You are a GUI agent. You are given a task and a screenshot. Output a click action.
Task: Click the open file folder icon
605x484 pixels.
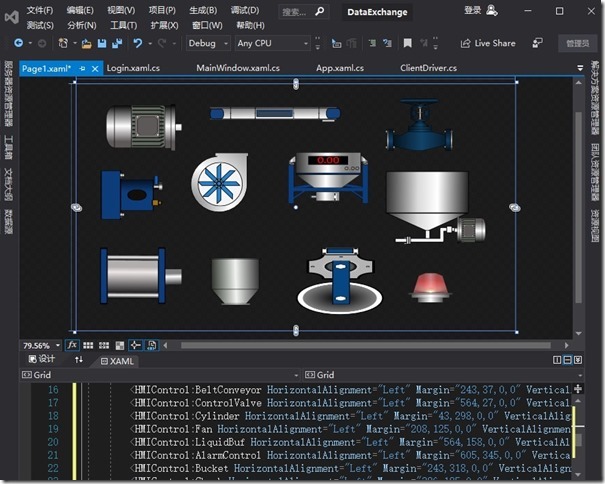tap(86, 44)
